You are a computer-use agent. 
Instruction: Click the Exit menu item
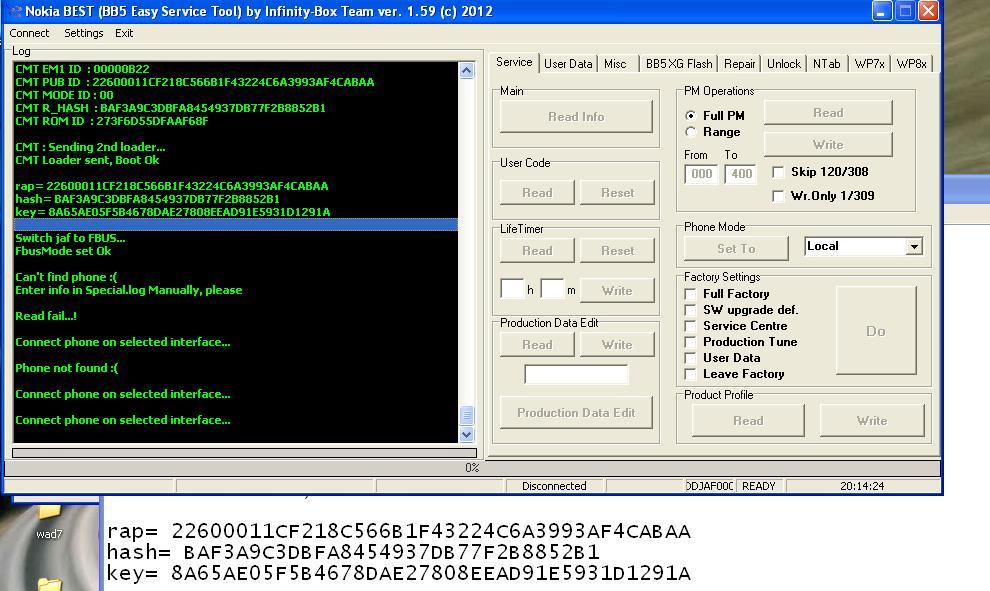pos(124,33)
